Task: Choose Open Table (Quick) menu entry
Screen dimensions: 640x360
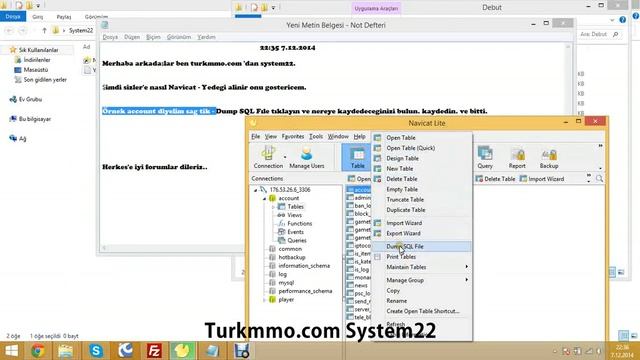Action: coord(422,148)
